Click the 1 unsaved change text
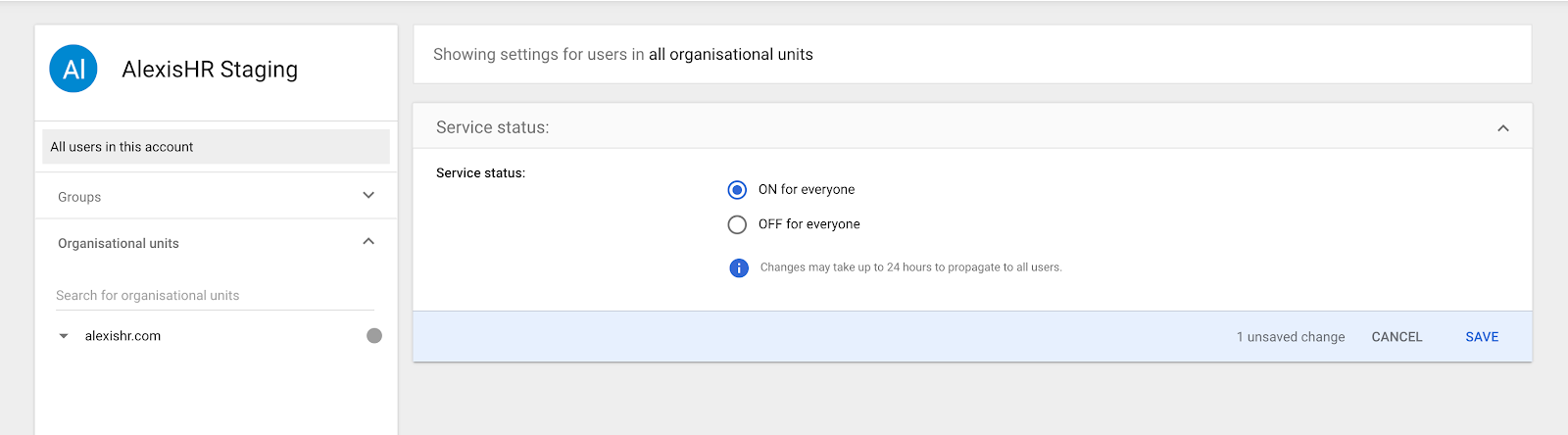 click(x=1290, y=337)
